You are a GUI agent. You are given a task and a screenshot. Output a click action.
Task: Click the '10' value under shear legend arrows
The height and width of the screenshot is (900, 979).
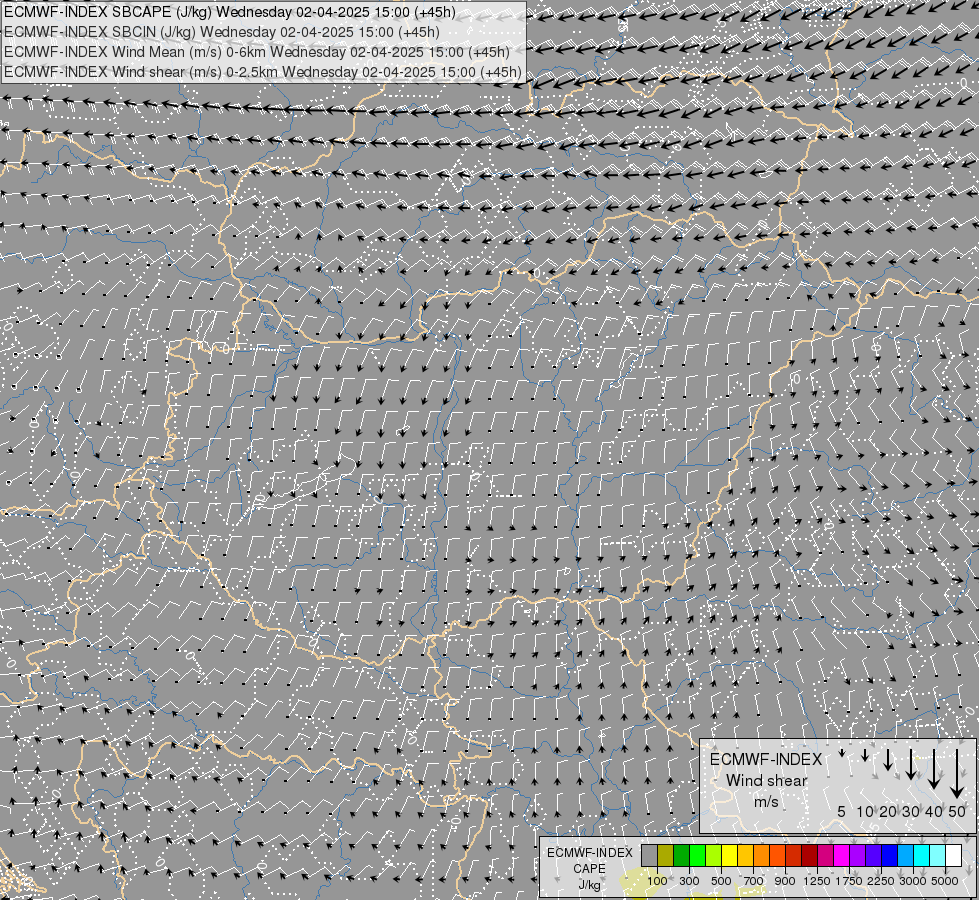865,812
